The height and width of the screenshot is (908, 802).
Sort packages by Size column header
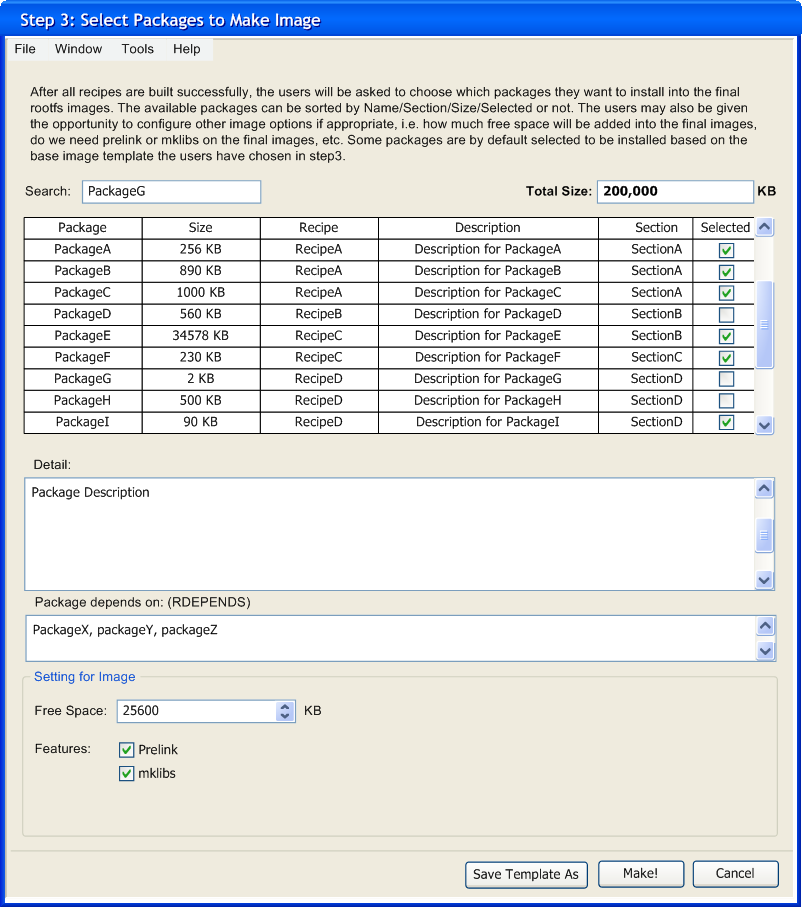tap(201, 228)
